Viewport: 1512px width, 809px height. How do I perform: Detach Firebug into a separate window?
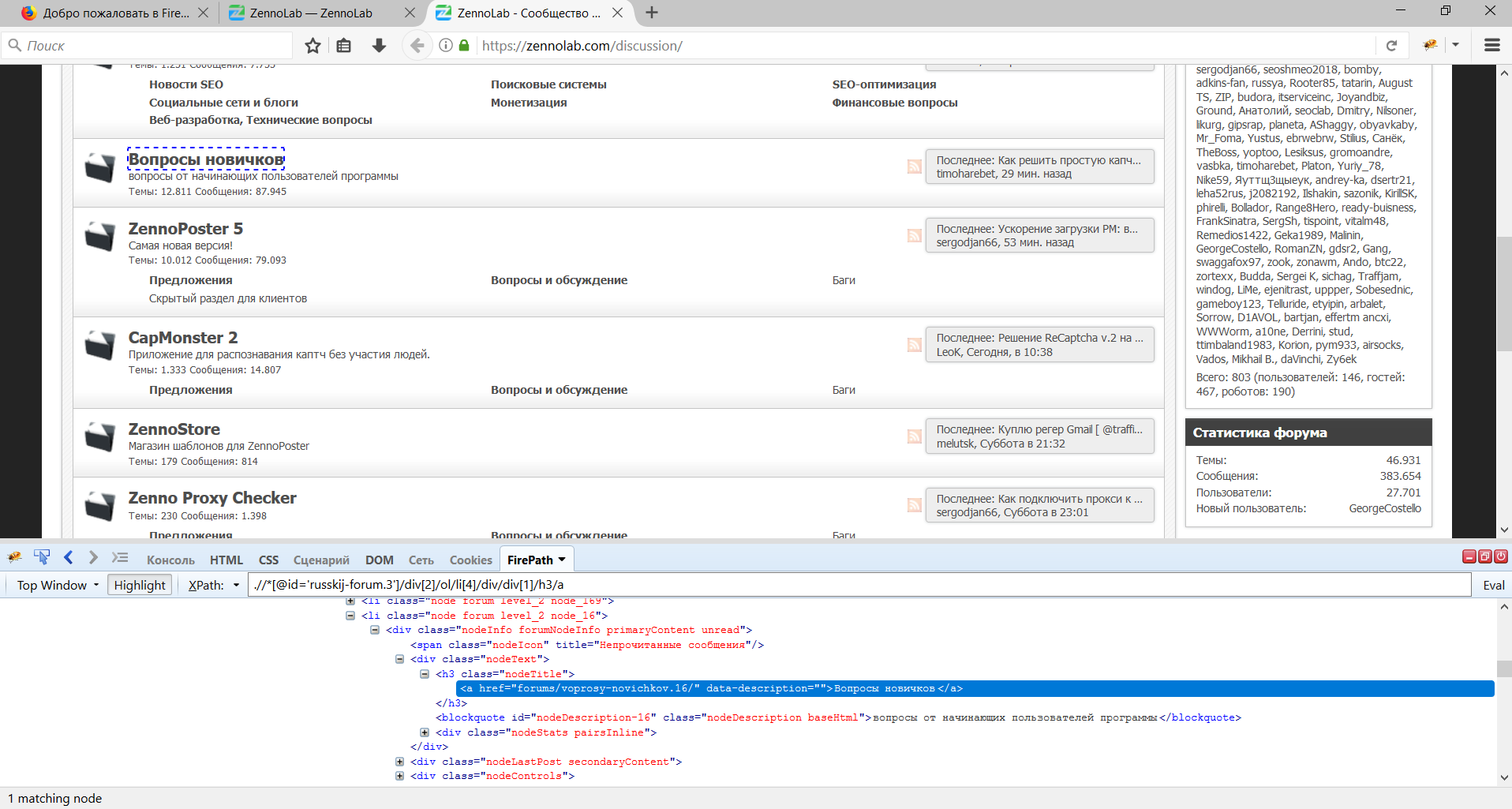(x=1484, y=556)
